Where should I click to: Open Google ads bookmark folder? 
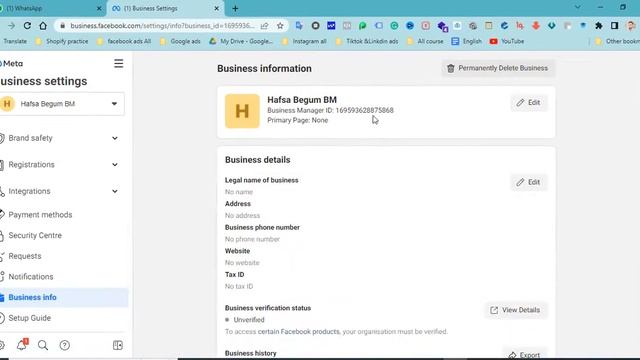(x=180, y=41)
